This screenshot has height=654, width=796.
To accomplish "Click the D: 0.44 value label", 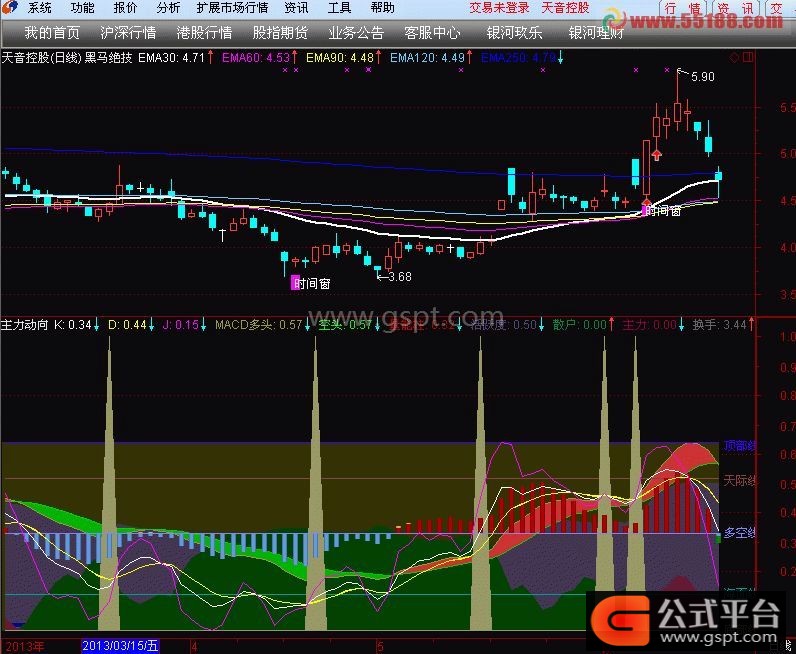I will click(127, 324).
